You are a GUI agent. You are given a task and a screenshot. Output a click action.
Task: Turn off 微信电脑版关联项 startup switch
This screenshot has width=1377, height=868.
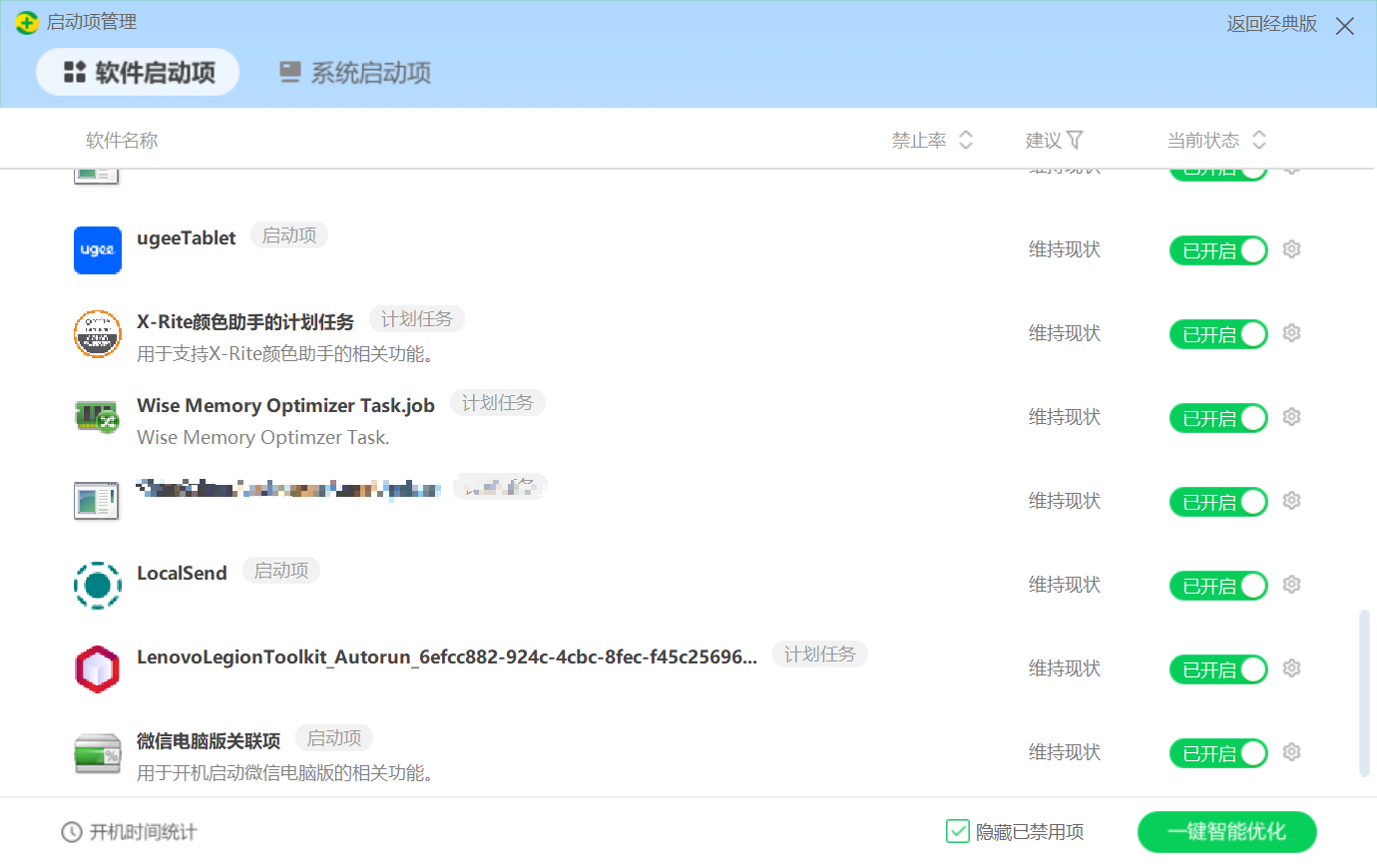1218,753
